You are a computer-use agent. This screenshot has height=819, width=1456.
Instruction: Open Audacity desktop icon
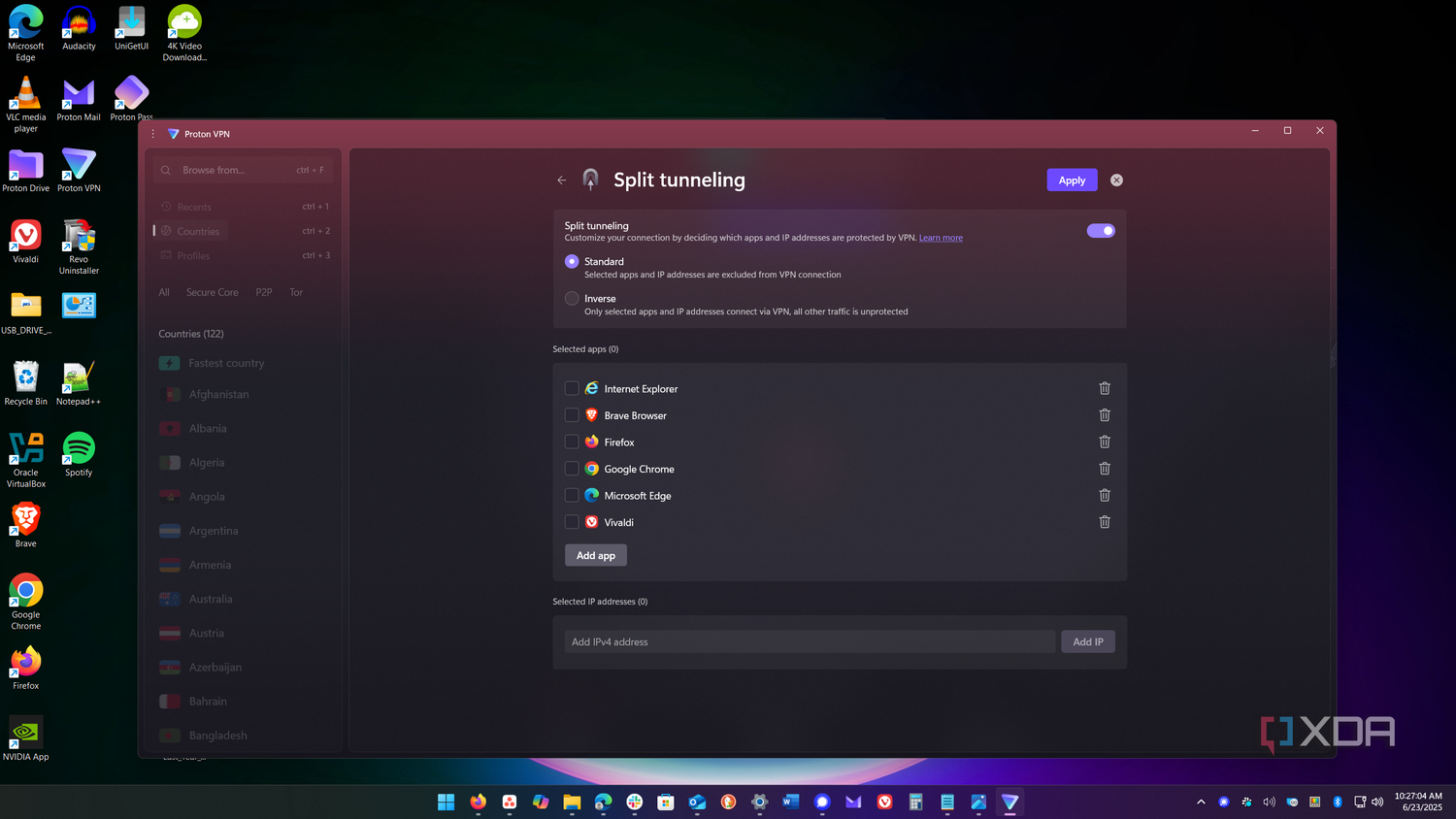point(79,28)
